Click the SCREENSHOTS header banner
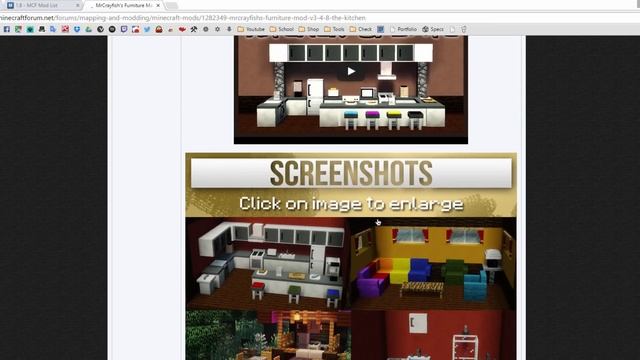This screenshot has height=360, width=640. [351, 173]
